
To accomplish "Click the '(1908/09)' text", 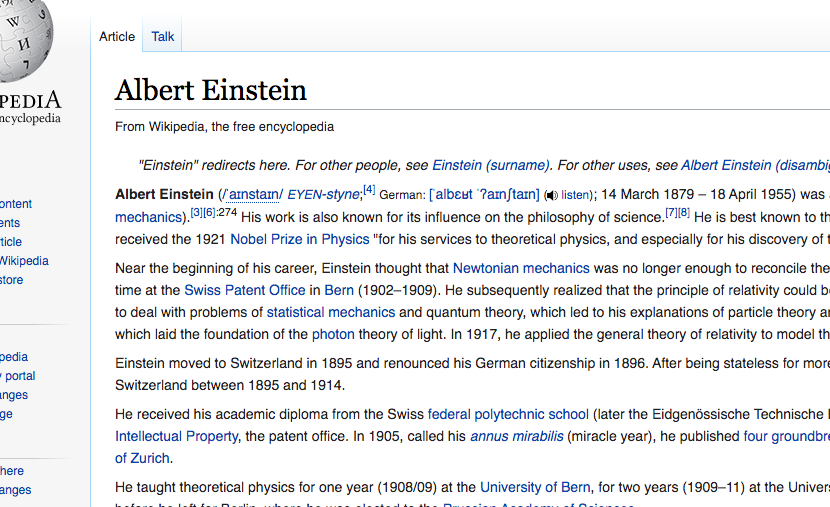I will [407, 487].
